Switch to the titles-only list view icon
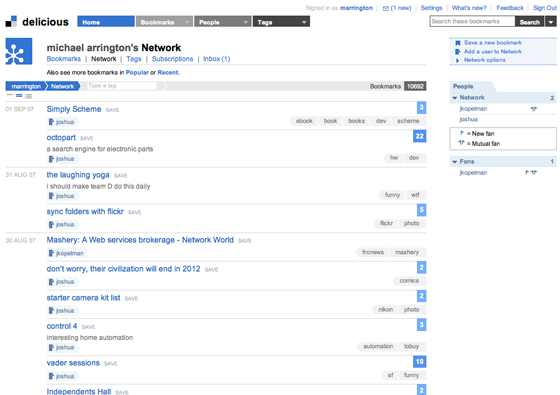560x395 pixels. pos(10,96)
